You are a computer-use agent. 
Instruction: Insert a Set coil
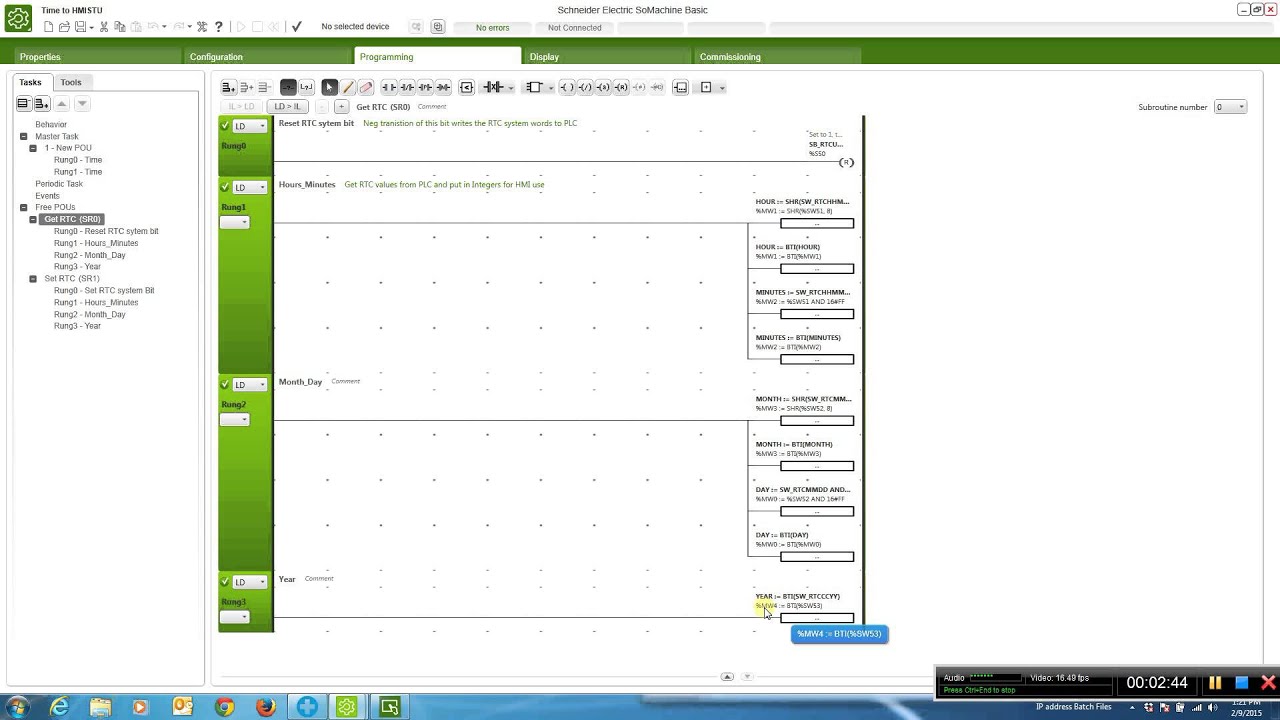point(602,87)
